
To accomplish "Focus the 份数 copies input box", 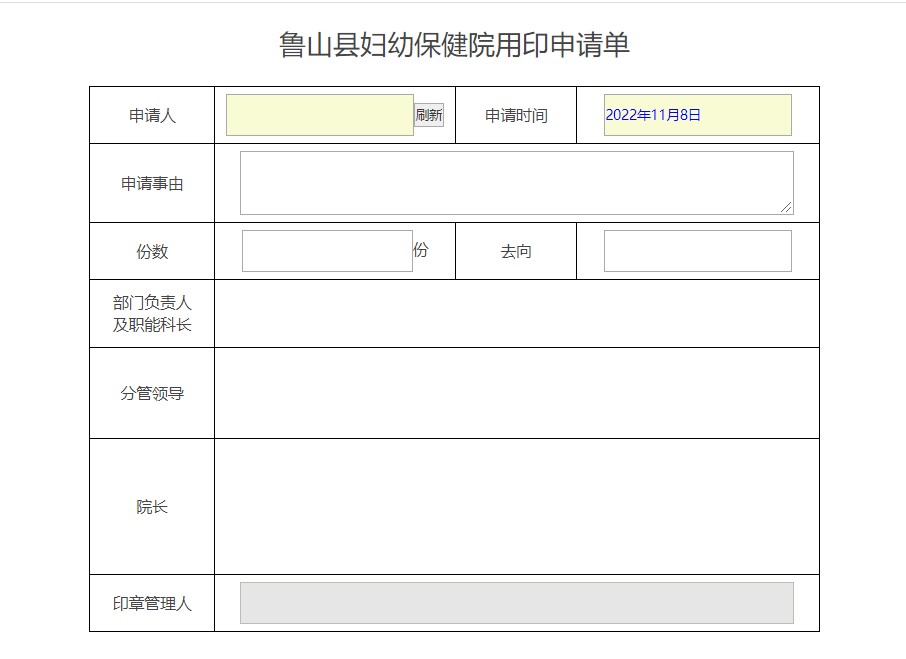I will click(327, 251).
